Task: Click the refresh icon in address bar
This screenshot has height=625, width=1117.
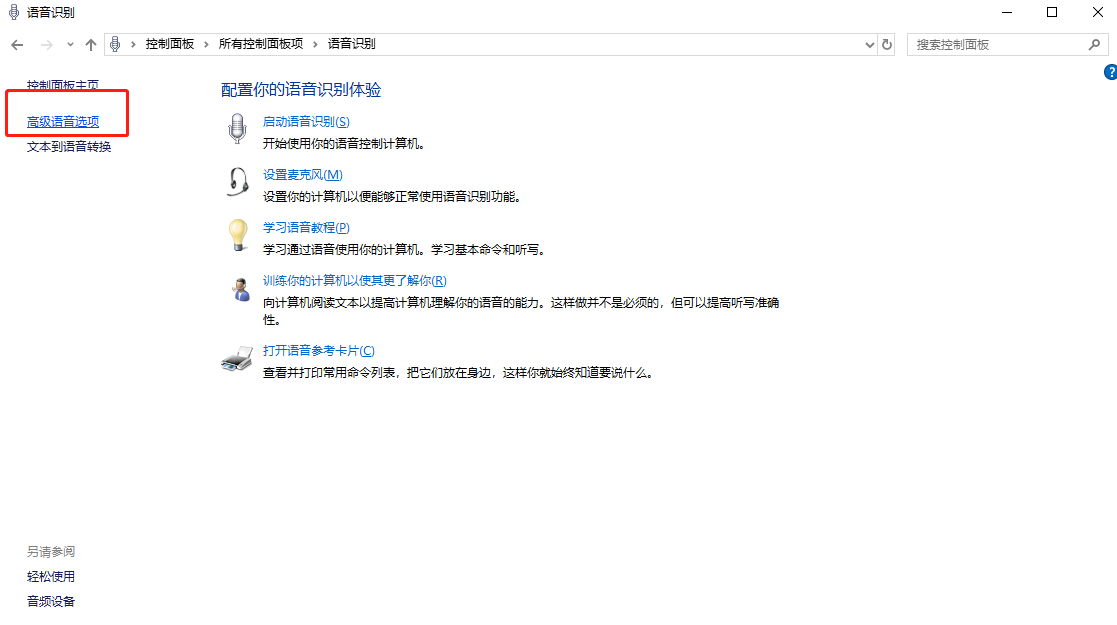Action: pos(888,44)
